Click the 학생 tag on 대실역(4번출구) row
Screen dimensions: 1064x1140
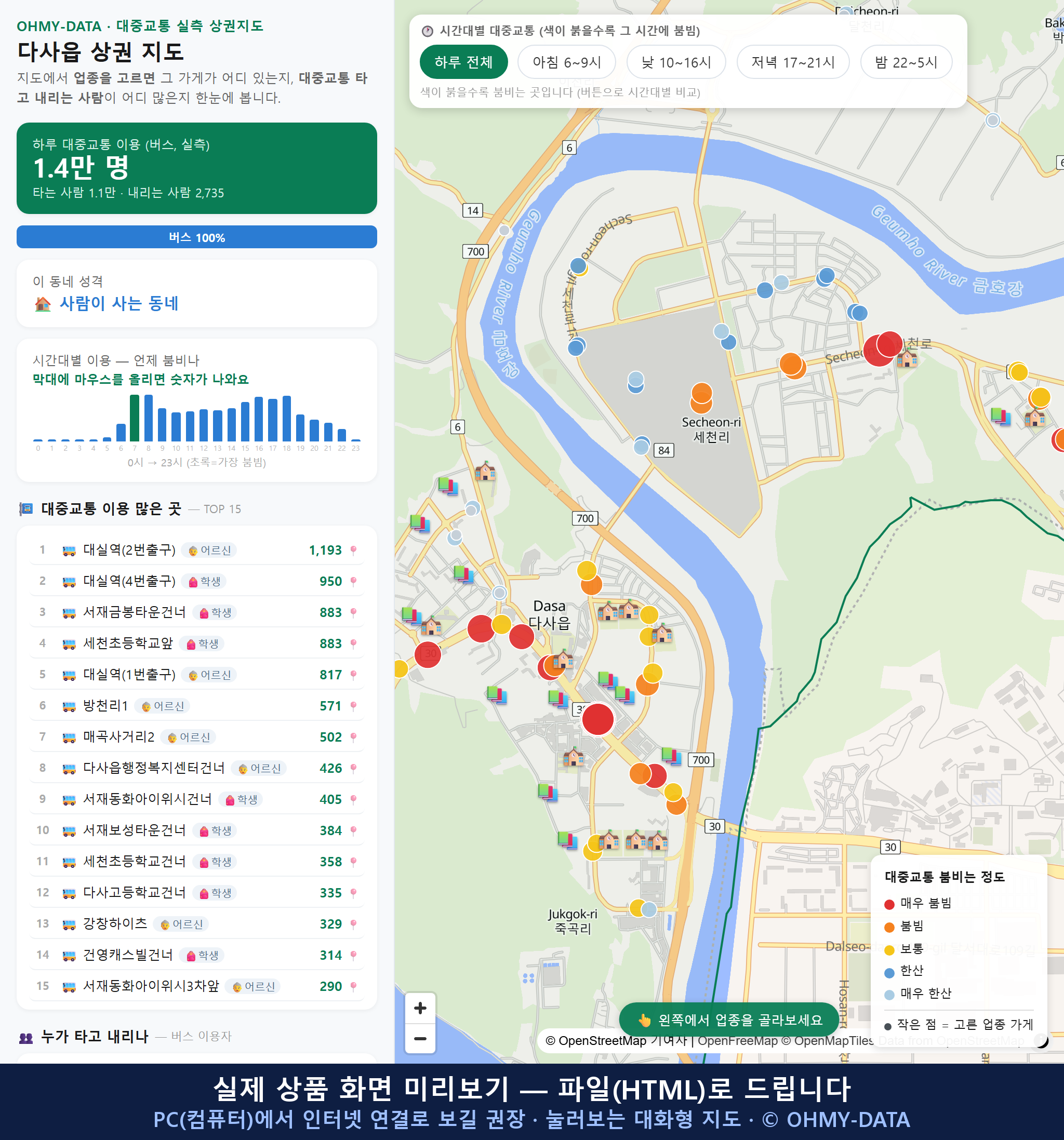[204, 582]
